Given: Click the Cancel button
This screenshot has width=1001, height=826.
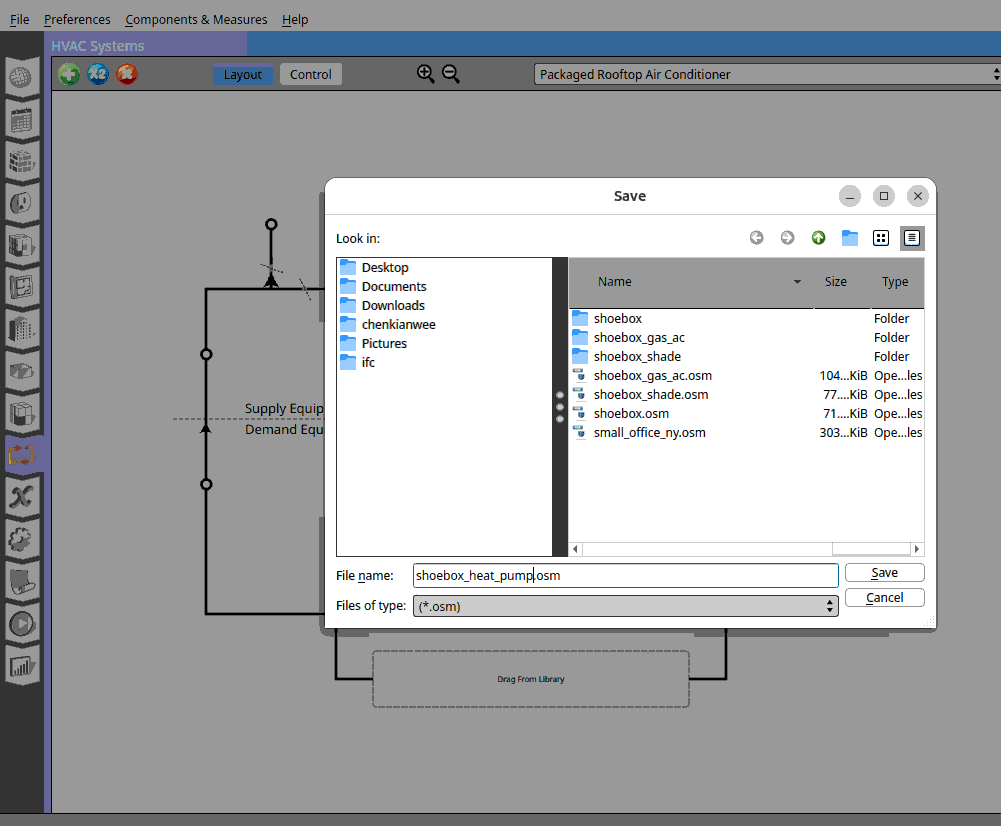Looking at the screenshot, I should (x=884, y=597).
